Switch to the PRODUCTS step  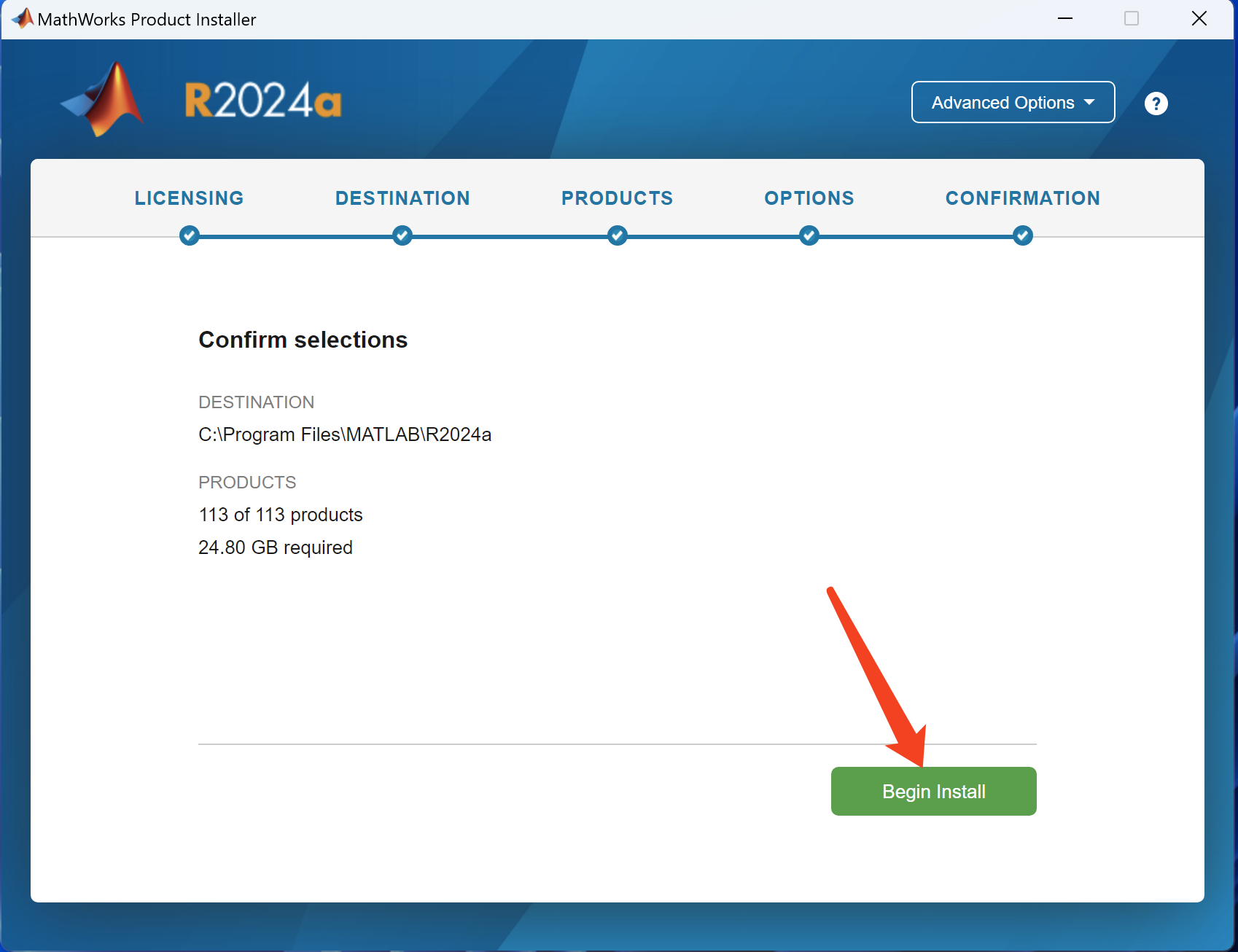(x=618, y=198)
